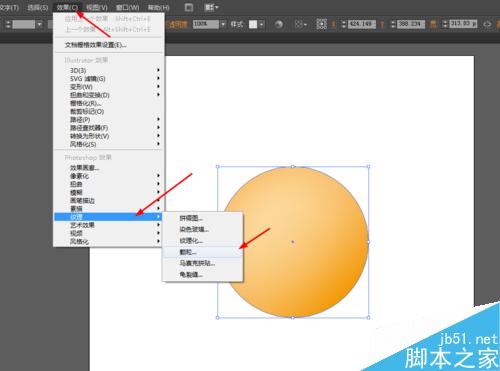Open the arrange documents dropdown icon
Viewport: 500px width, 371px height.
[x=211, y=7]
